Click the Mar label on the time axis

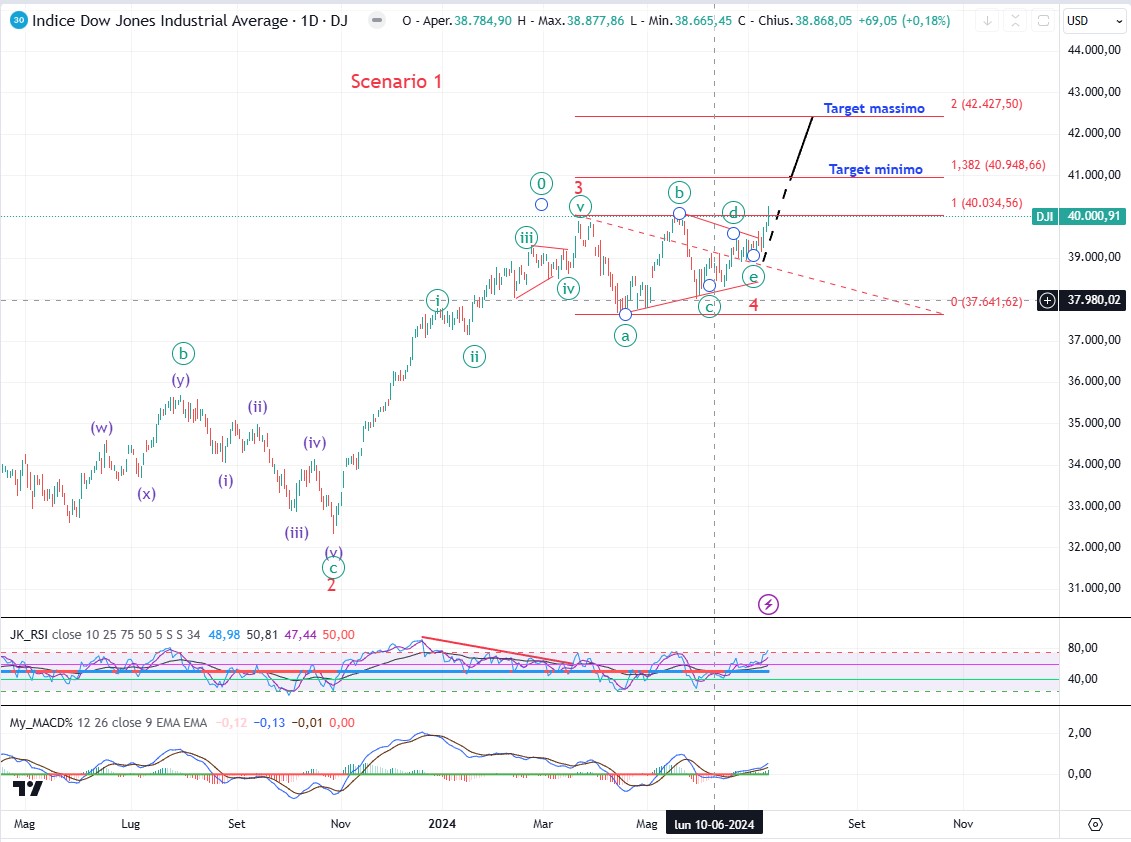[542, 824]
